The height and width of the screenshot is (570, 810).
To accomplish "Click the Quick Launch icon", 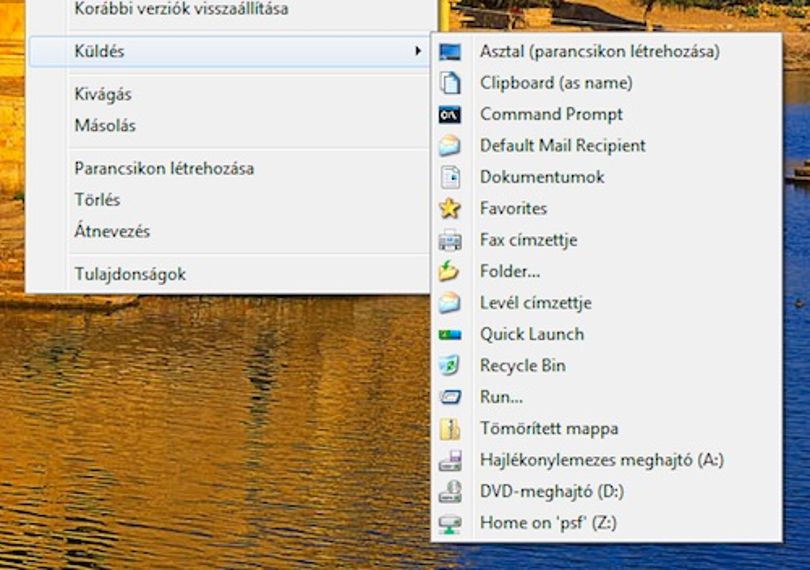I will coord(449,335).
